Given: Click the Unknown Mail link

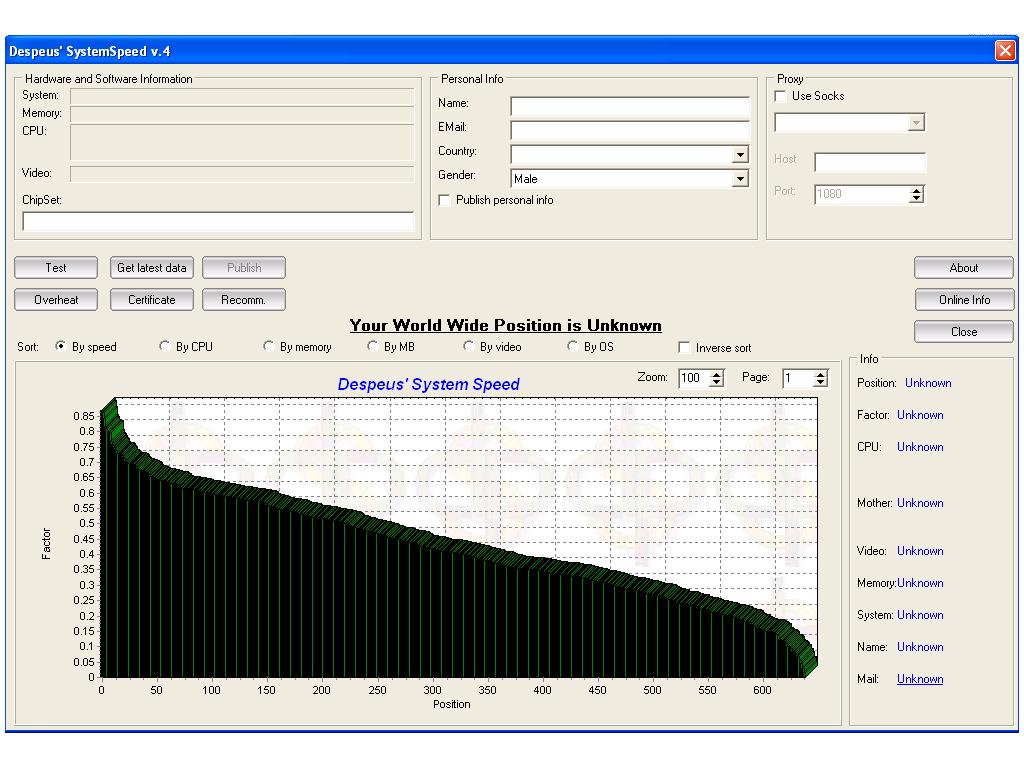Looking at the screenshot, I should [920, 679].
